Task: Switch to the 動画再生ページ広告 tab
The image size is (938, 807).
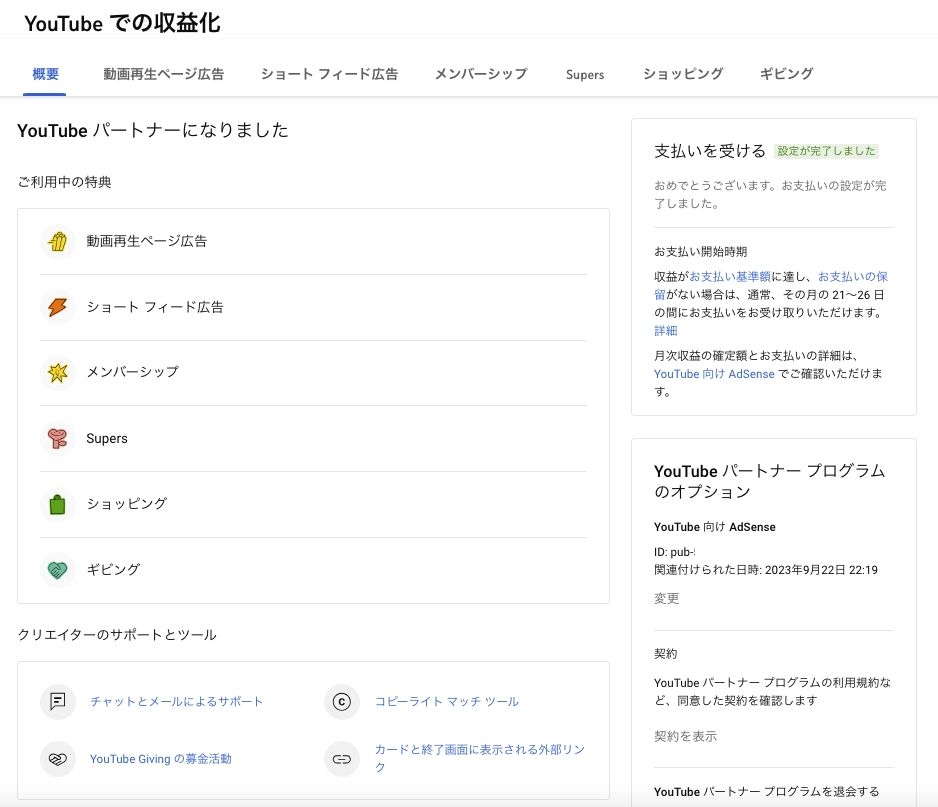Action: (163, 74)
